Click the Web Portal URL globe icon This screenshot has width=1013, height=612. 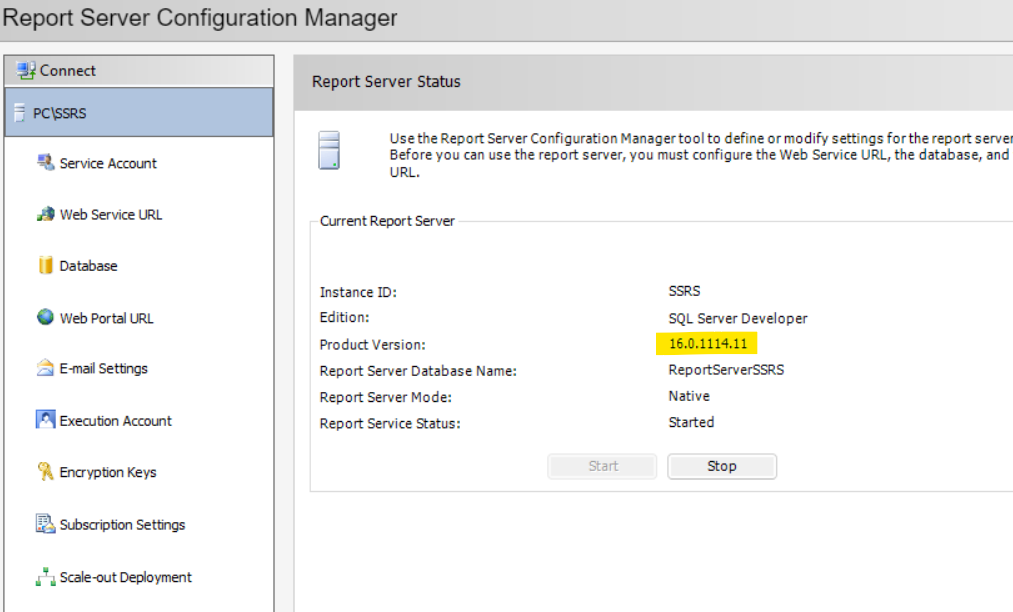(45, 317)
